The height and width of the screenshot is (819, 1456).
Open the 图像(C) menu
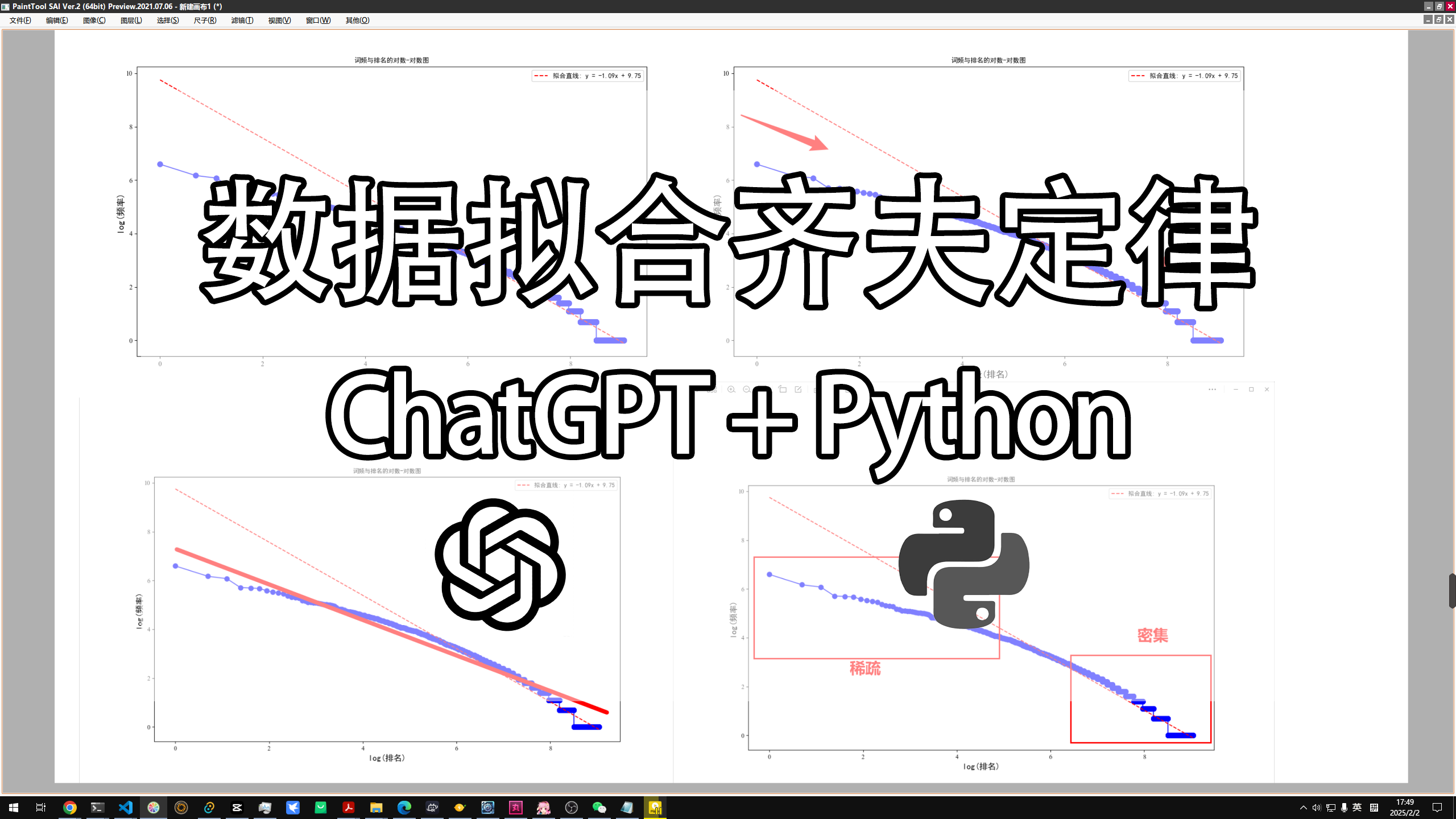click(94, 20)
